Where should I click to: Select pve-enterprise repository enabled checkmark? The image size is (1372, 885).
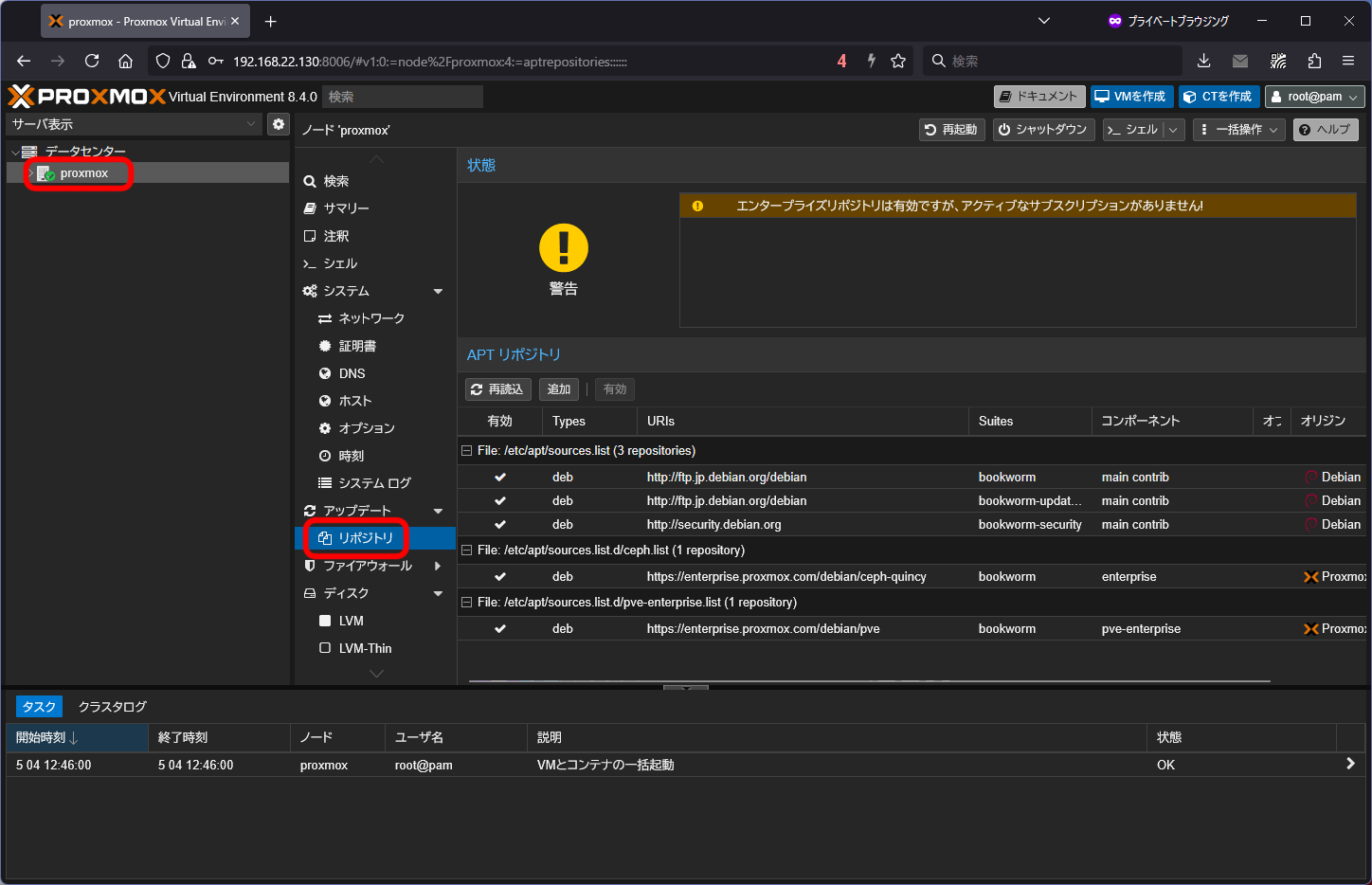[x=499, y=629]
